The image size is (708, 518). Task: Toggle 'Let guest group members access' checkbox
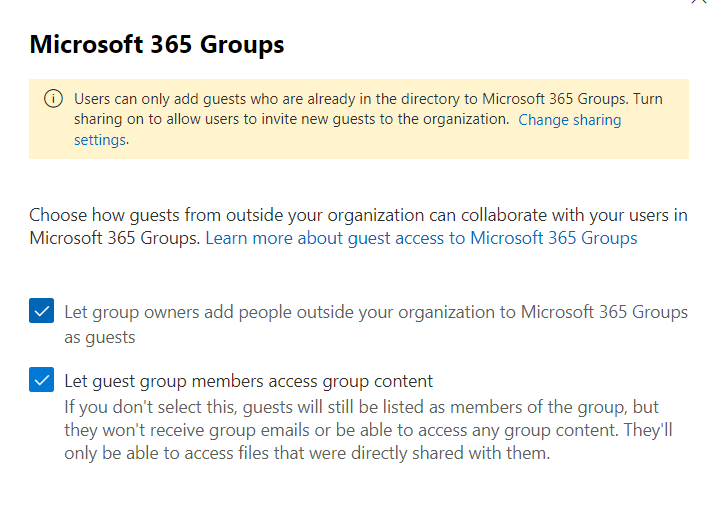[x=41, y=381]
